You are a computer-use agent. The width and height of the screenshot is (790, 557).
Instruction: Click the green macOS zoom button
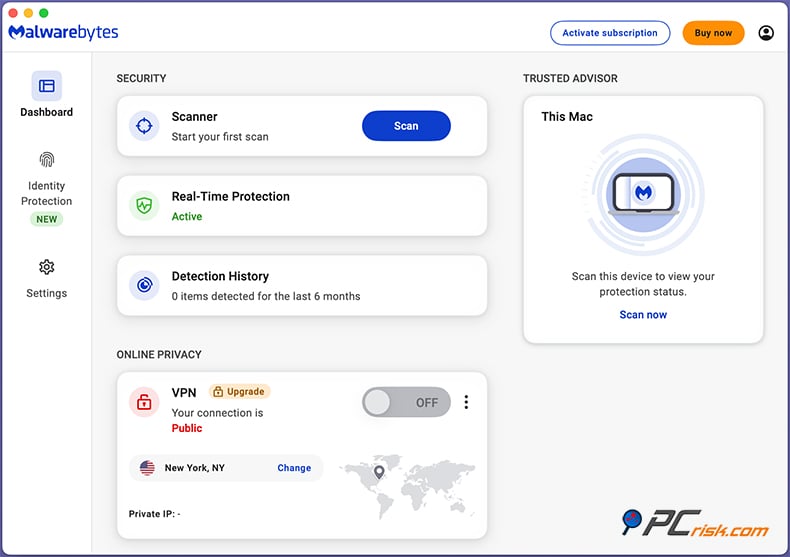point(44,13)
